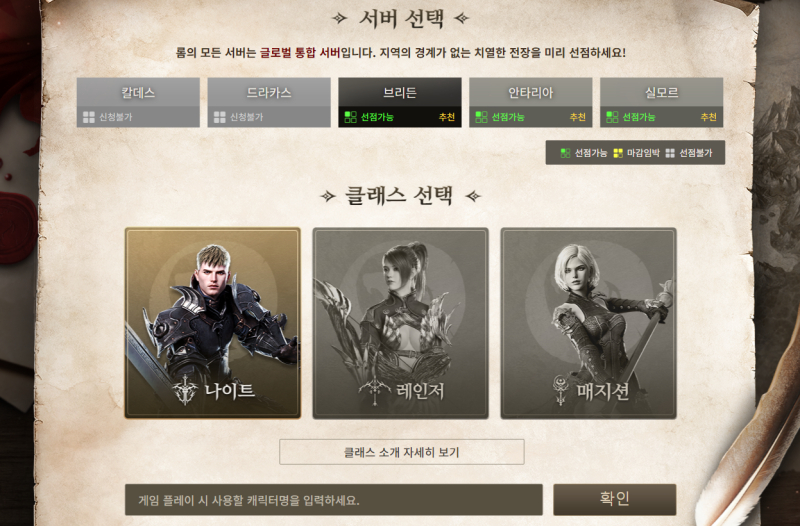Open 클래스 소개 자세히 보기
Image resolution: width=800 pixels, height=526 pixels.
pos(402,452)
